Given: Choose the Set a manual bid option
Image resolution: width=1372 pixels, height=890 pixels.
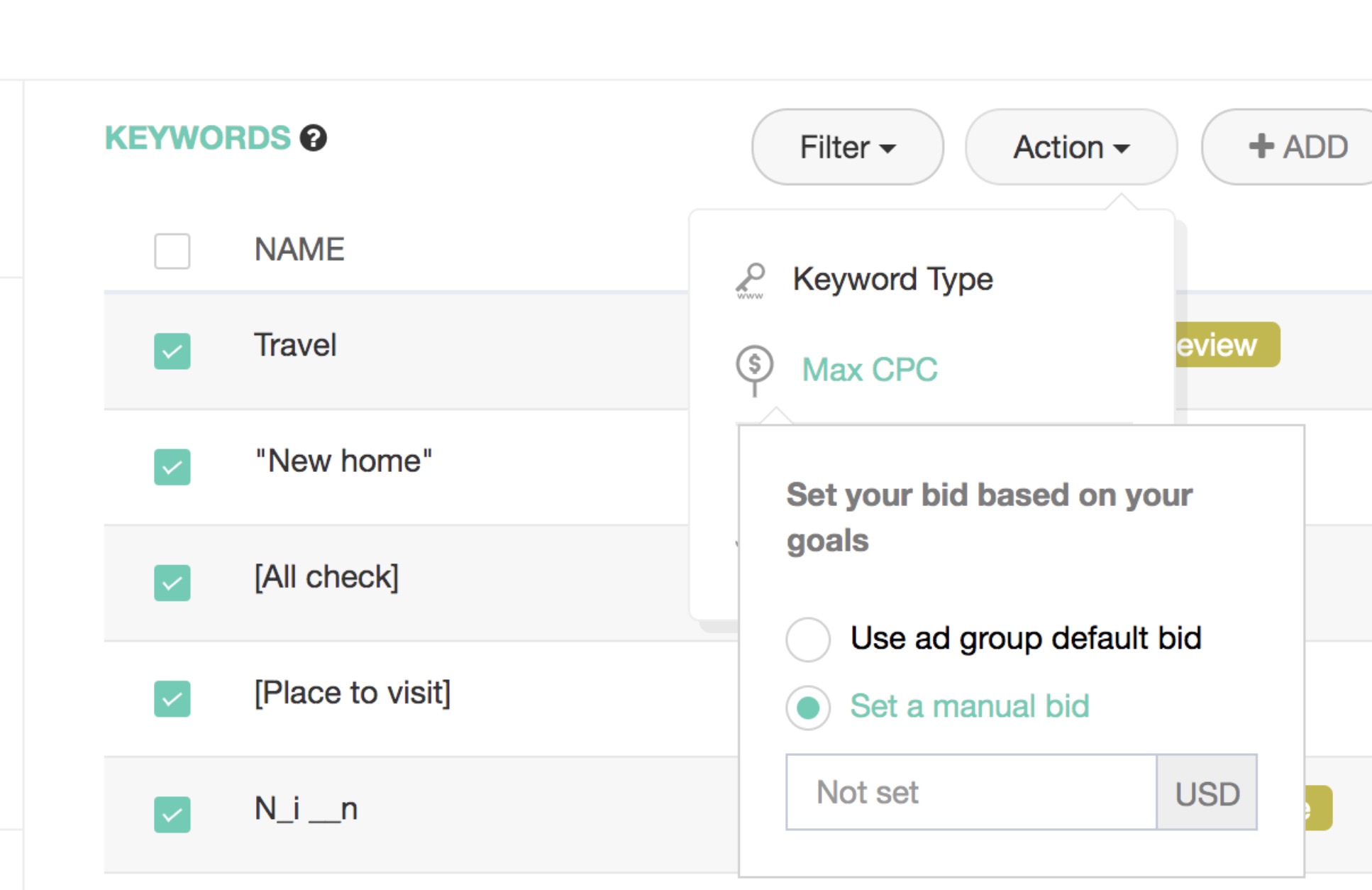Looking at the screenshot, I should point(808,708).
